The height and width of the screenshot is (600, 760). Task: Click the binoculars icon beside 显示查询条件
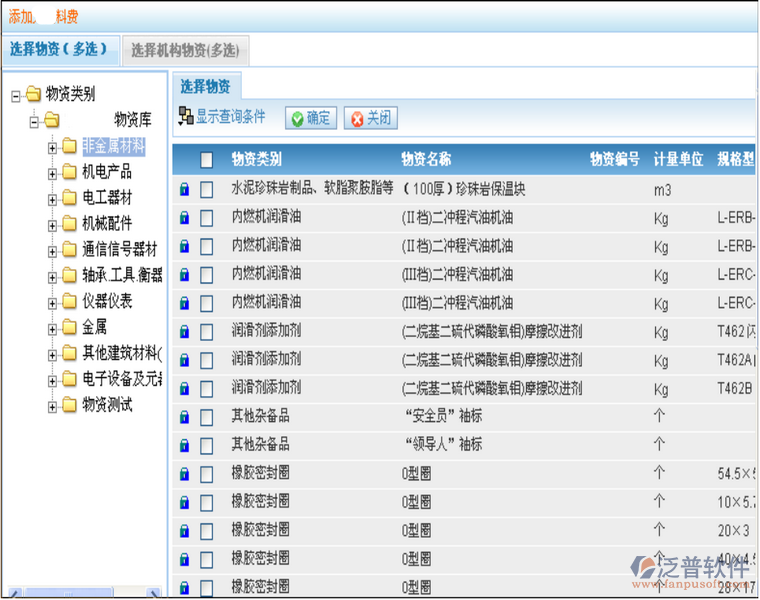pos(186,117)
